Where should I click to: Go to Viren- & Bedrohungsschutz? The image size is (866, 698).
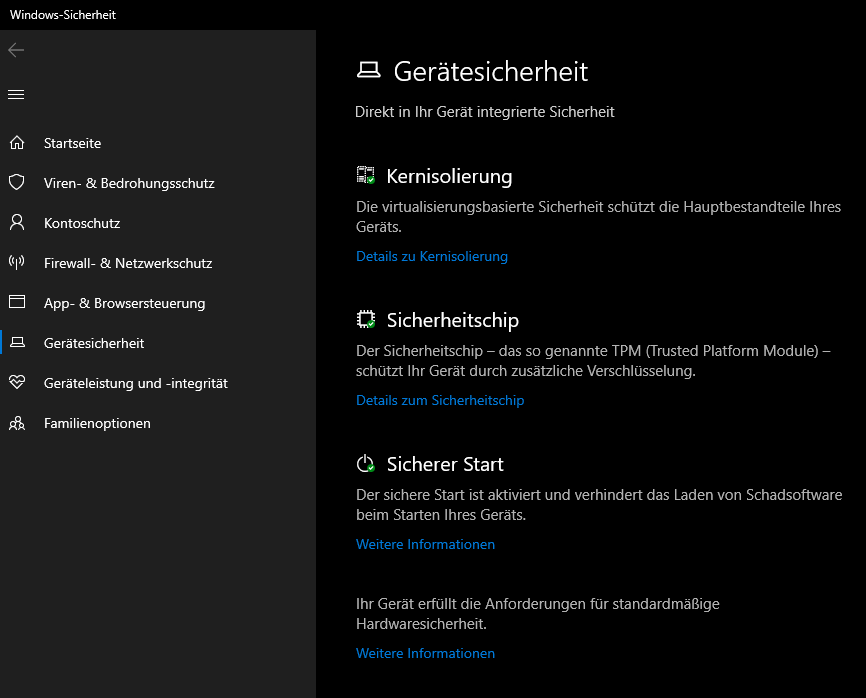129,183
